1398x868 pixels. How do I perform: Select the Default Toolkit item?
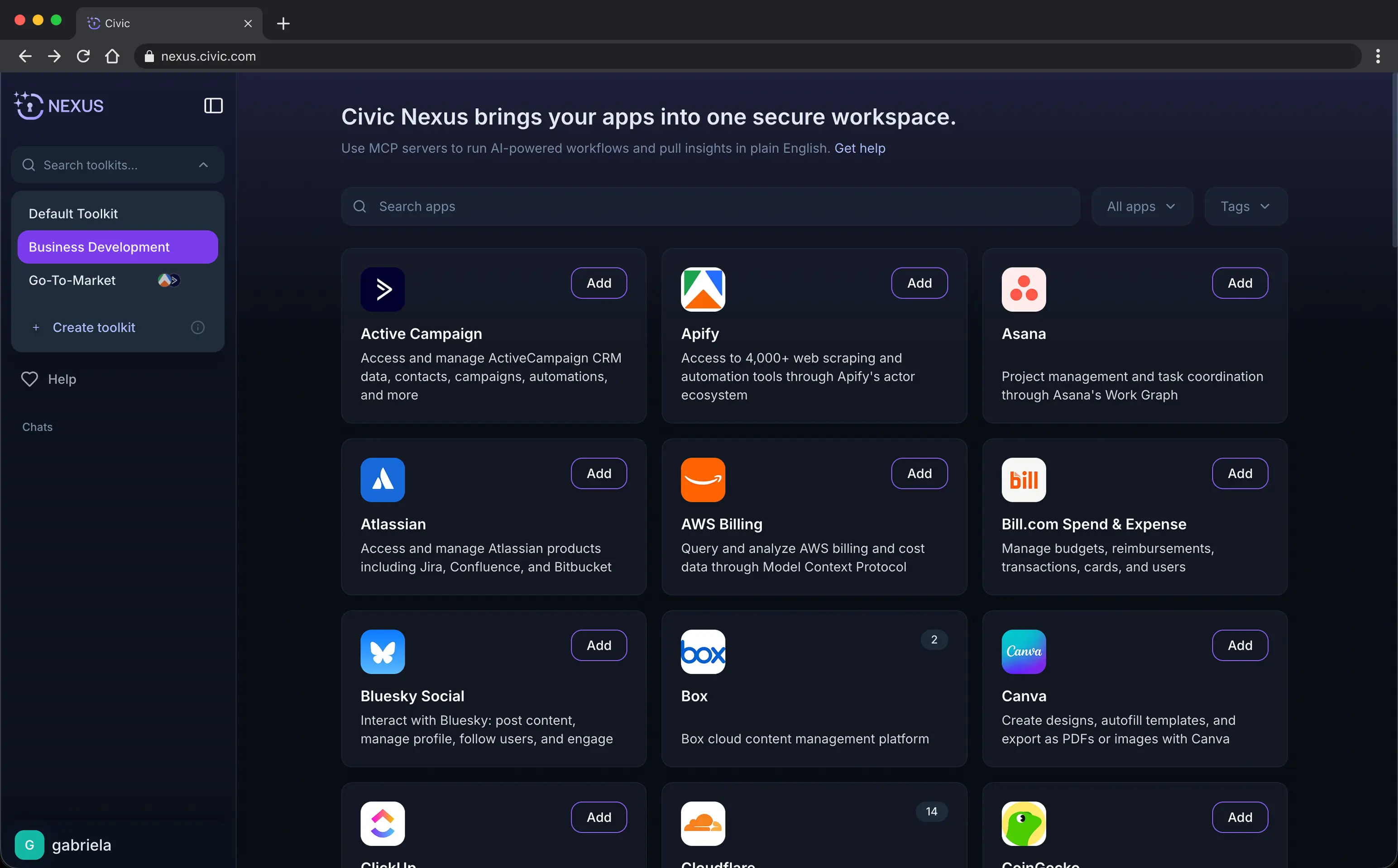[73, 214]
